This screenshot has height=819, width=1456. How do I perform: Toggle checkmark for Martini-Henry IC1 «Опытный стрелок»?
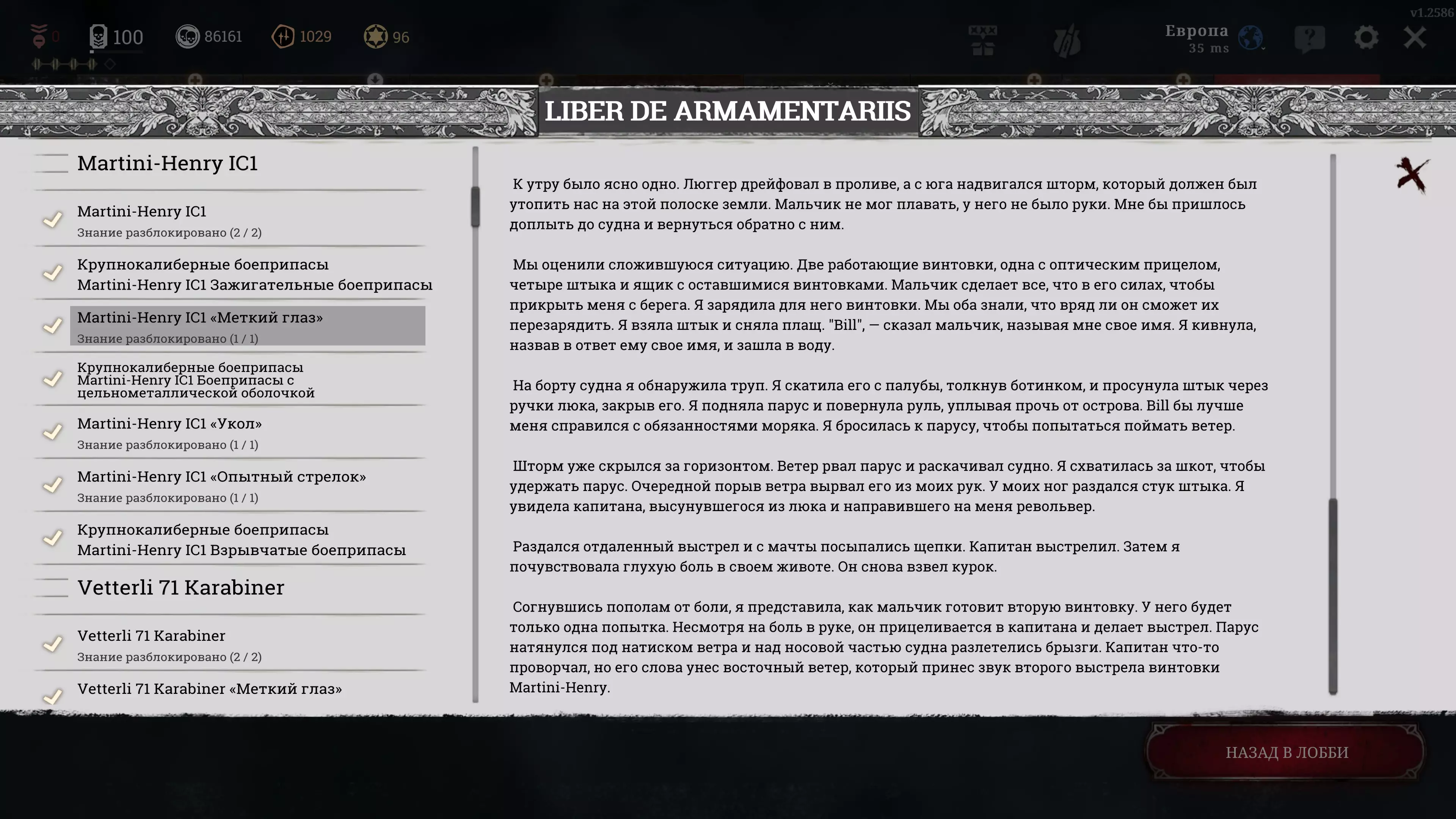pyautogui.click(x=53, y=485)
